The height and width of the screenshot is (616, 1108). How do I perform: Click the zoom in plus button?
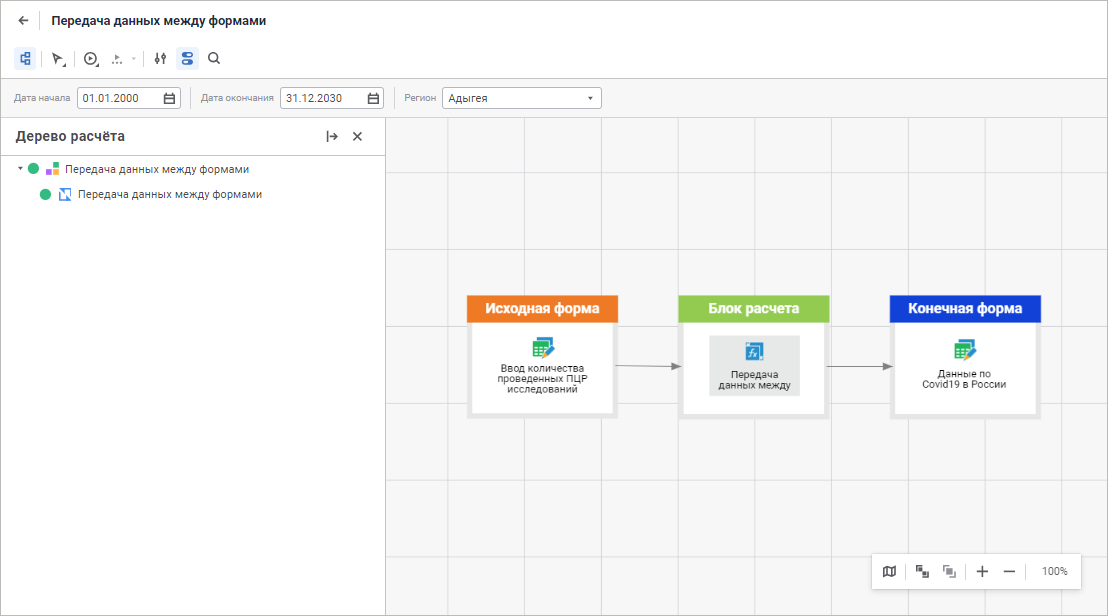coord(982,571)
